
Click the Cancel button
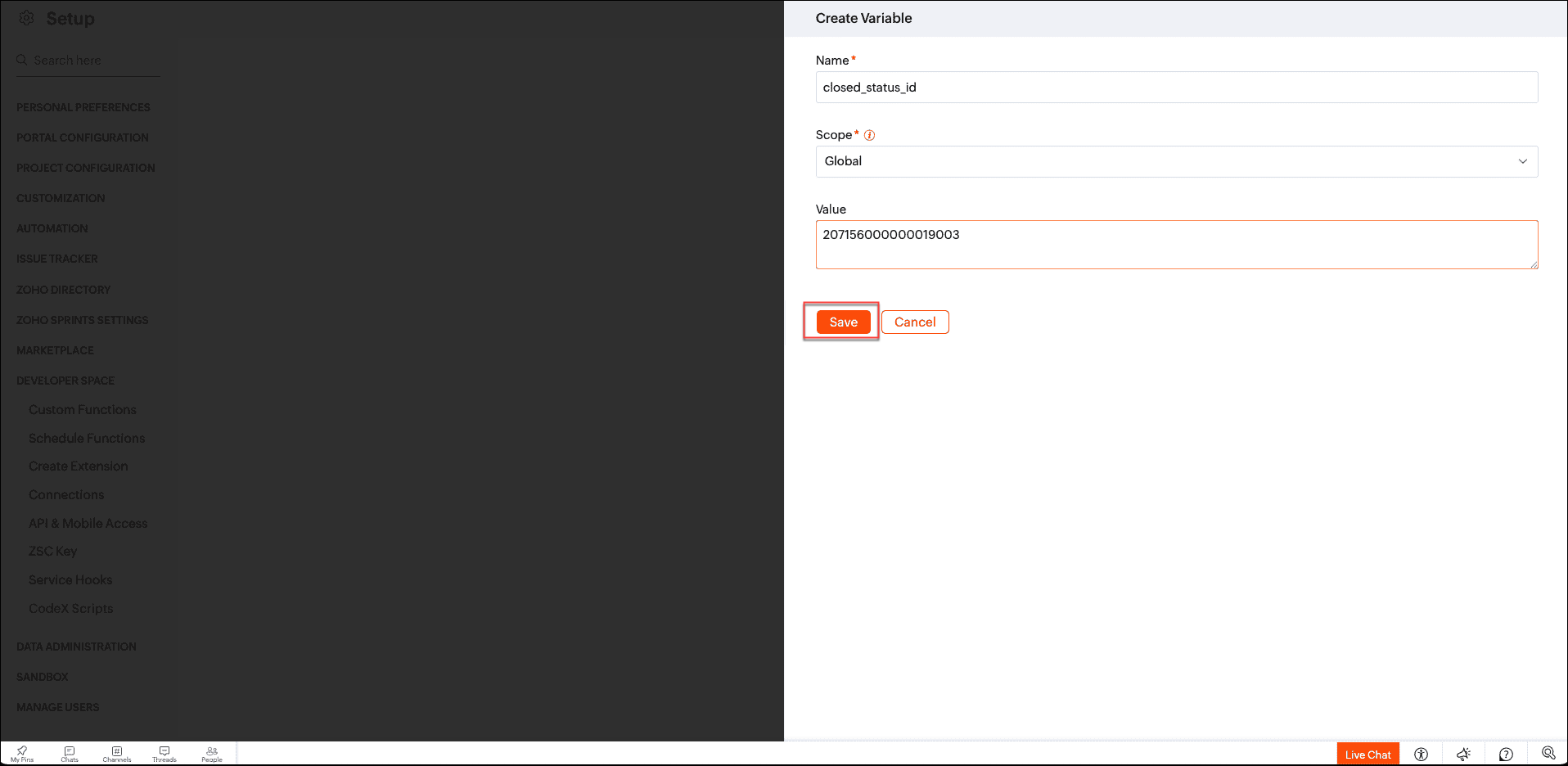[915, 322]
